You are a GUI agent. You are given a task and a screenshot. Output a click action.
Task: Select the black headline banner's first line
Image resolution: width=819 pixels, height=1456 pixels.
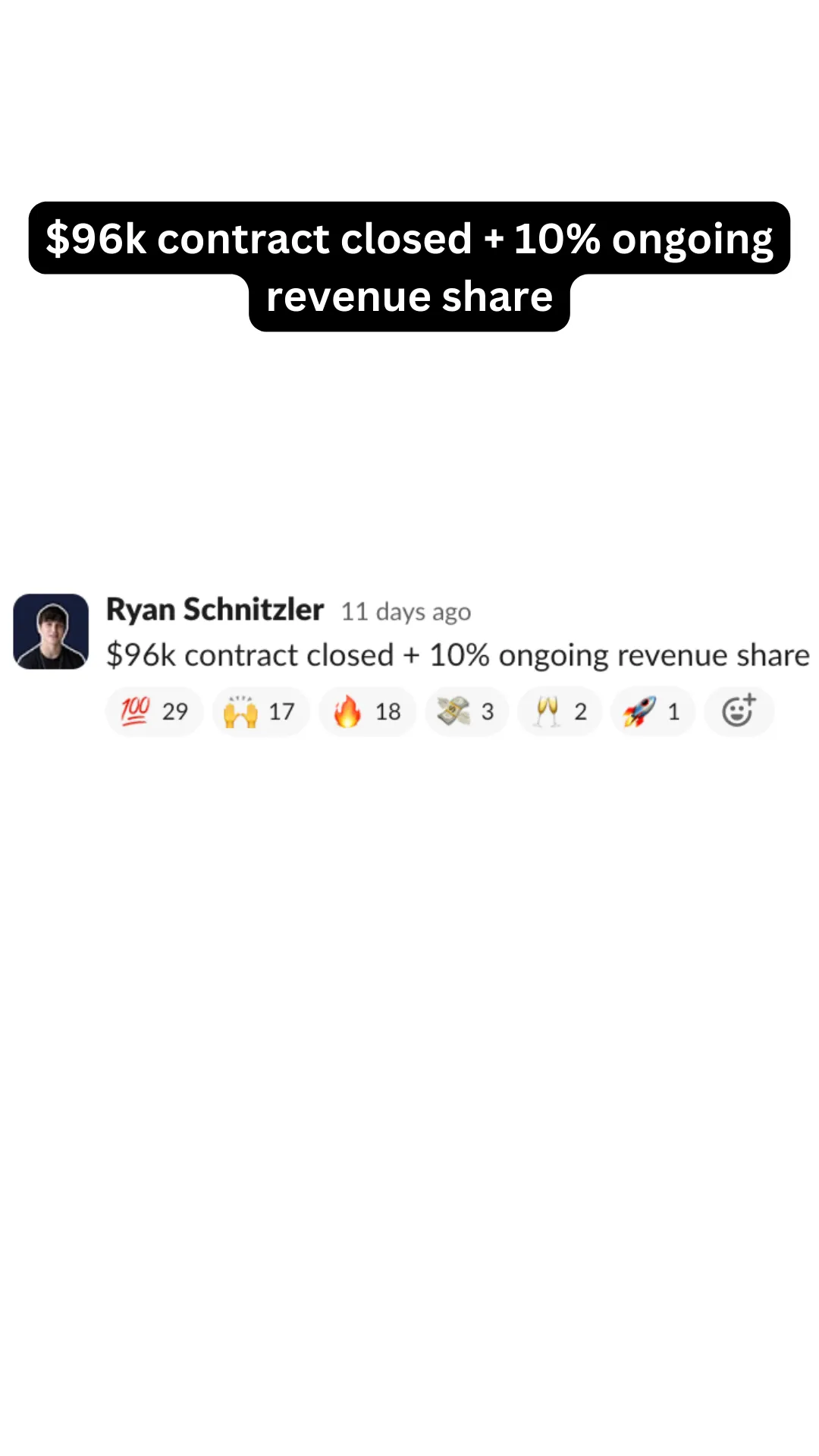409,238
